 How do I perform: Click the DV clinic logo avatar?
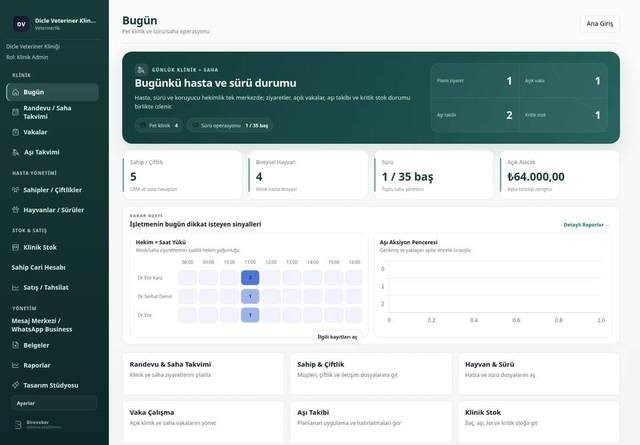[x=21, y=24]
